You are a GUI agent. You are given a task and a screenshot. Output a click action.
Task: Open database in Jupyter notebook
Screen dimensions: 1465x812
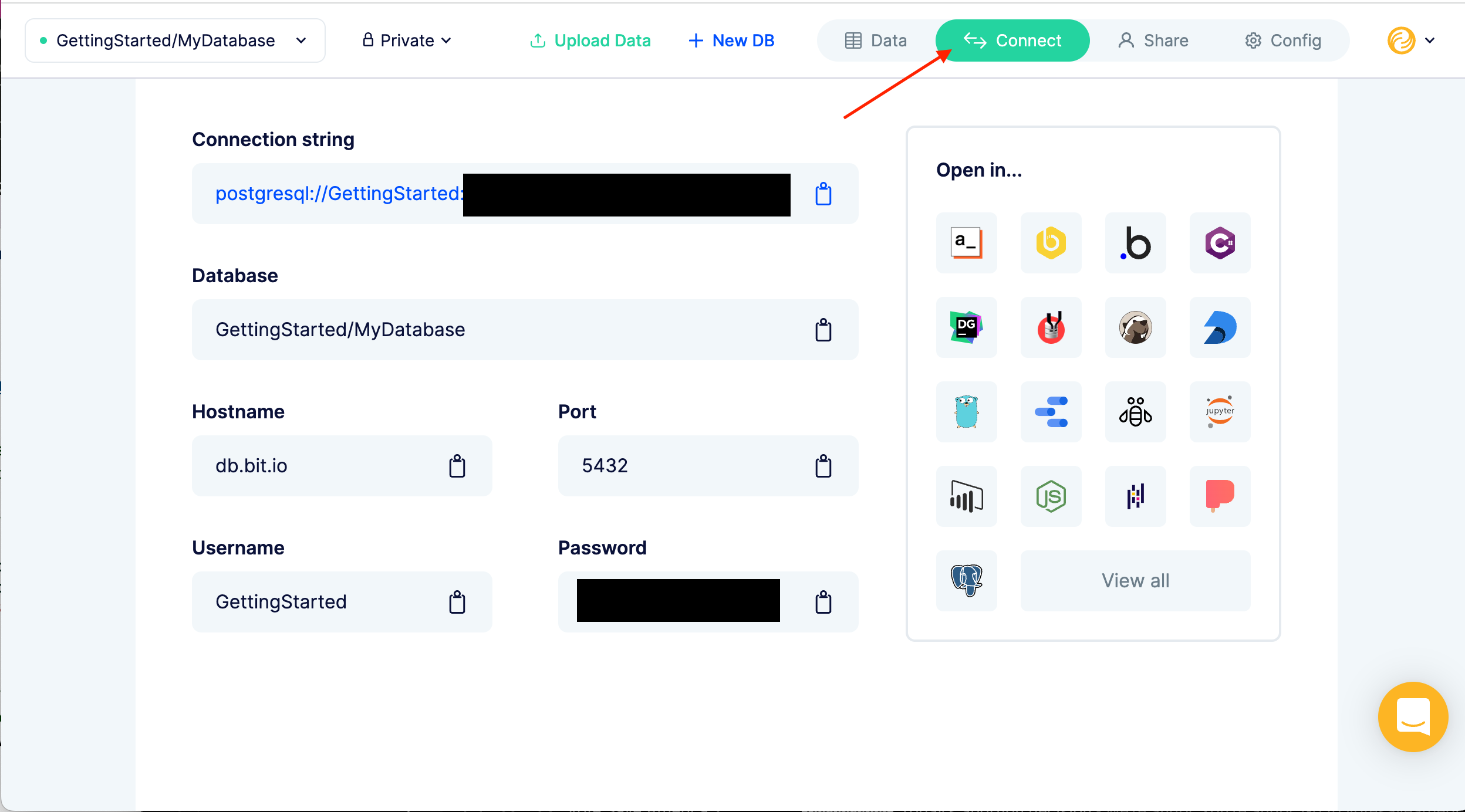(1220, 412)
